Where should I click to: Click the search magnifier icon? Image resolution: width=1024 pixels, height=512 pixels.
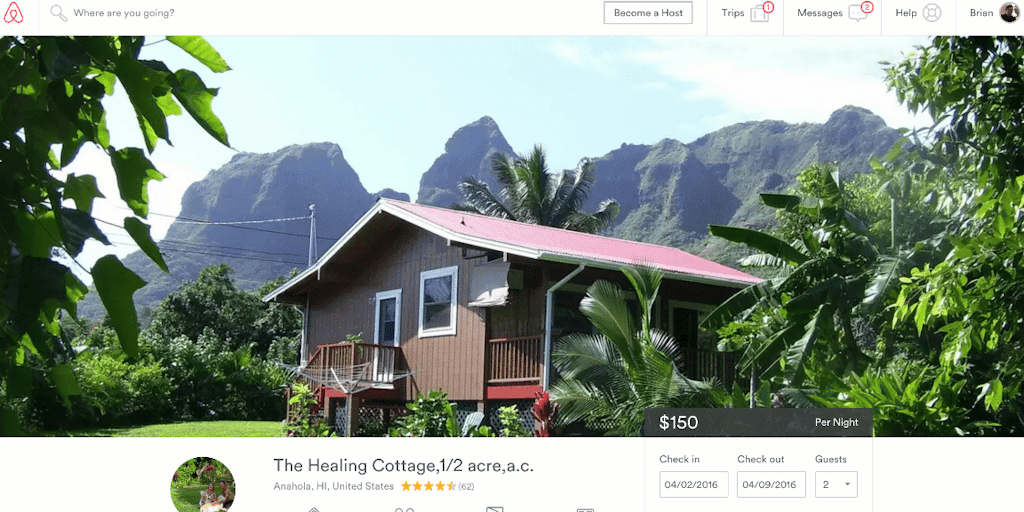click(58, 13)
